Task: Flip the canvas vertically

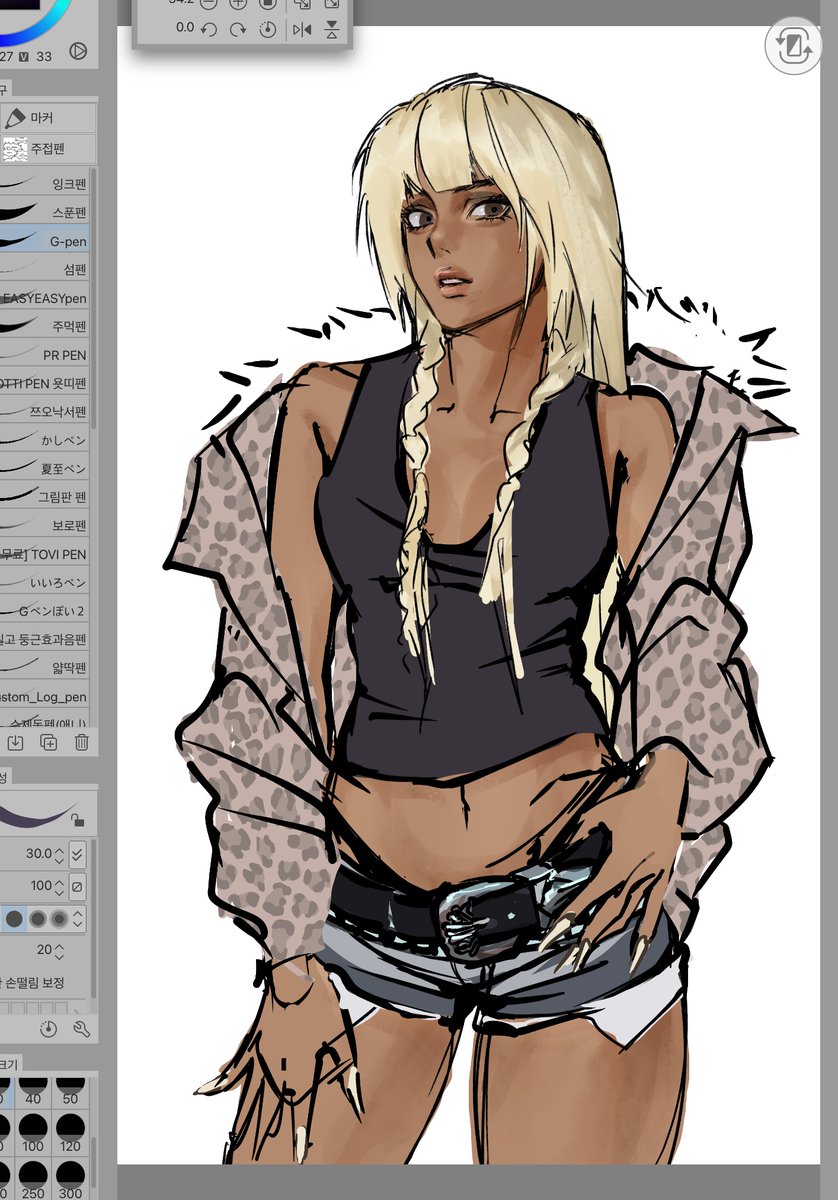Action: pos(331,29)
